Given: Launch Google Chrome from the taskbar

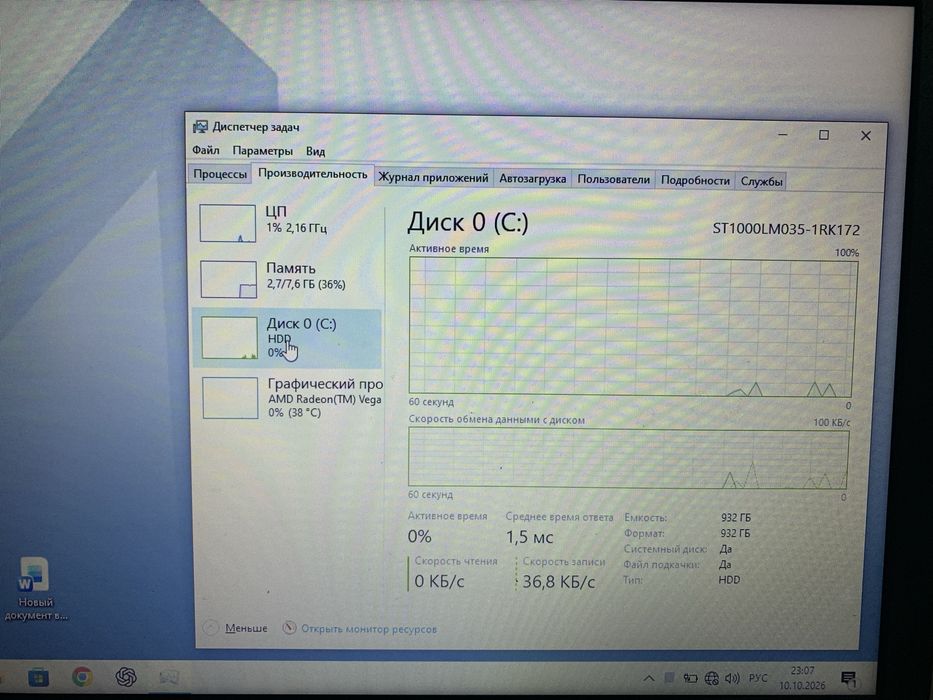Looking at the screenshot, I should 82,677.
